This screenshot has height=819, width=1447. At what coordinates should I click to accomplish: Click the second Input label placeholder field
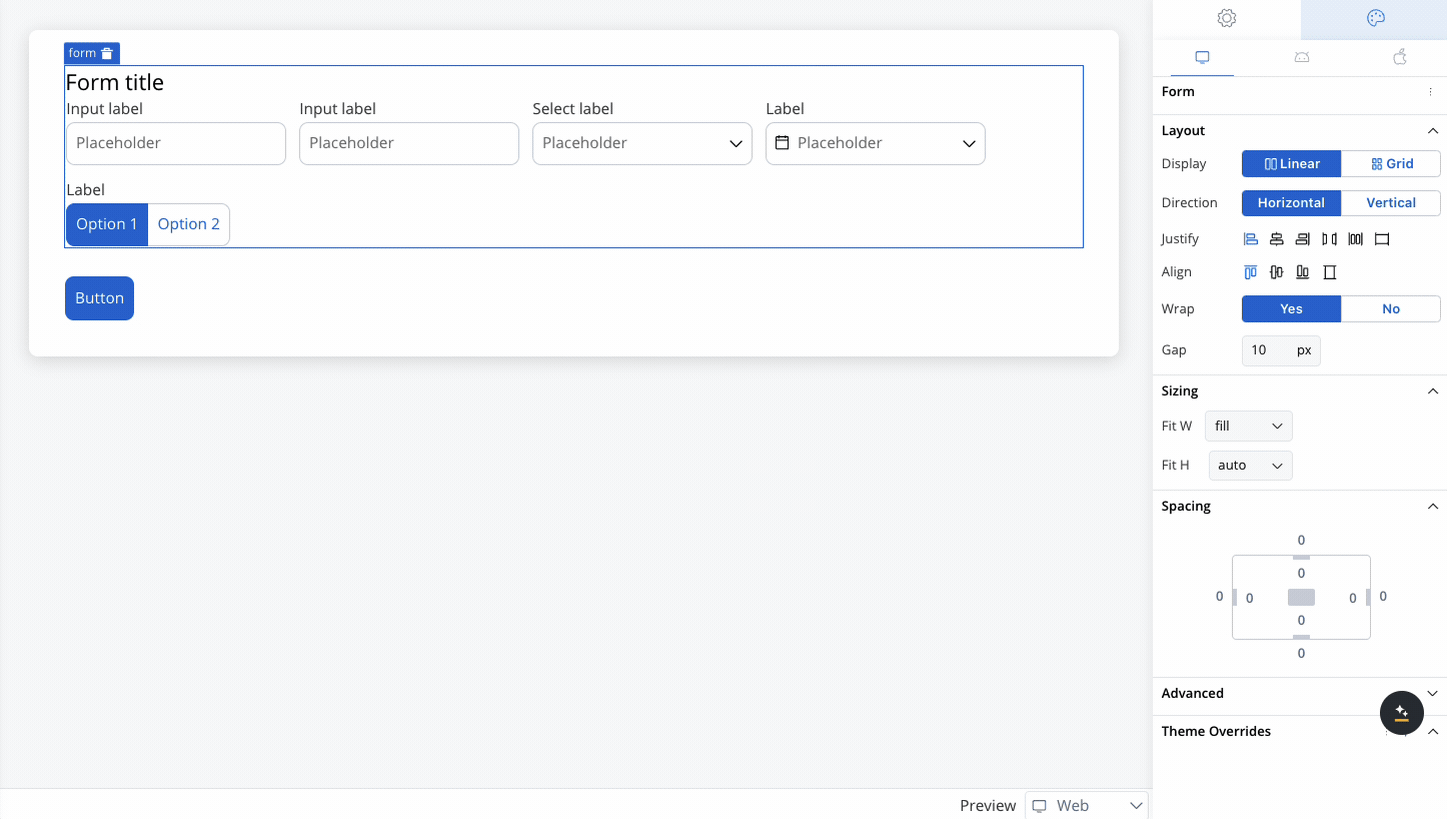pyautogui.click(x=409, y=143)
